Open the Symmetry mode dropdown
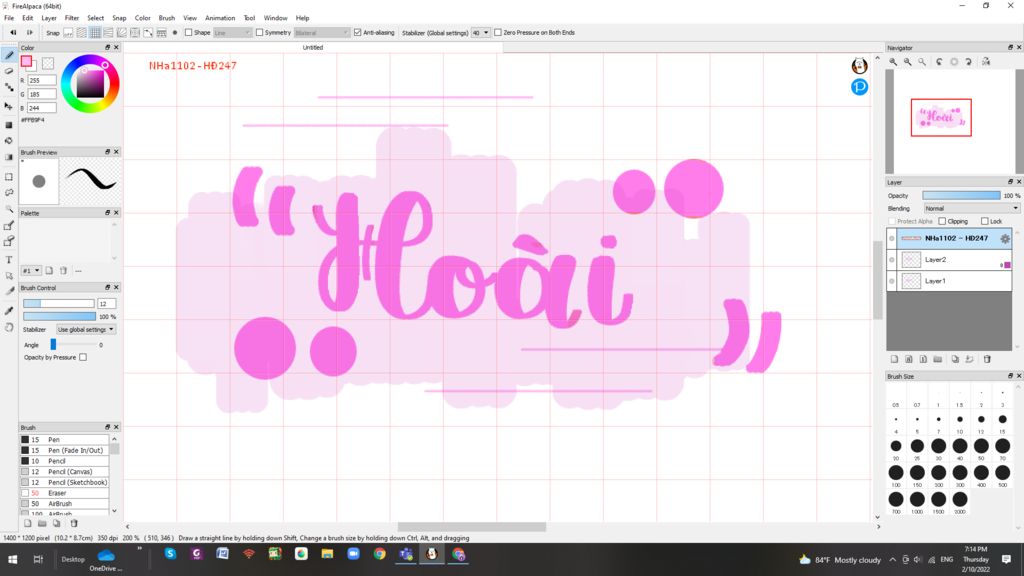Screen dimensions: 1024x576 (322, 33)
